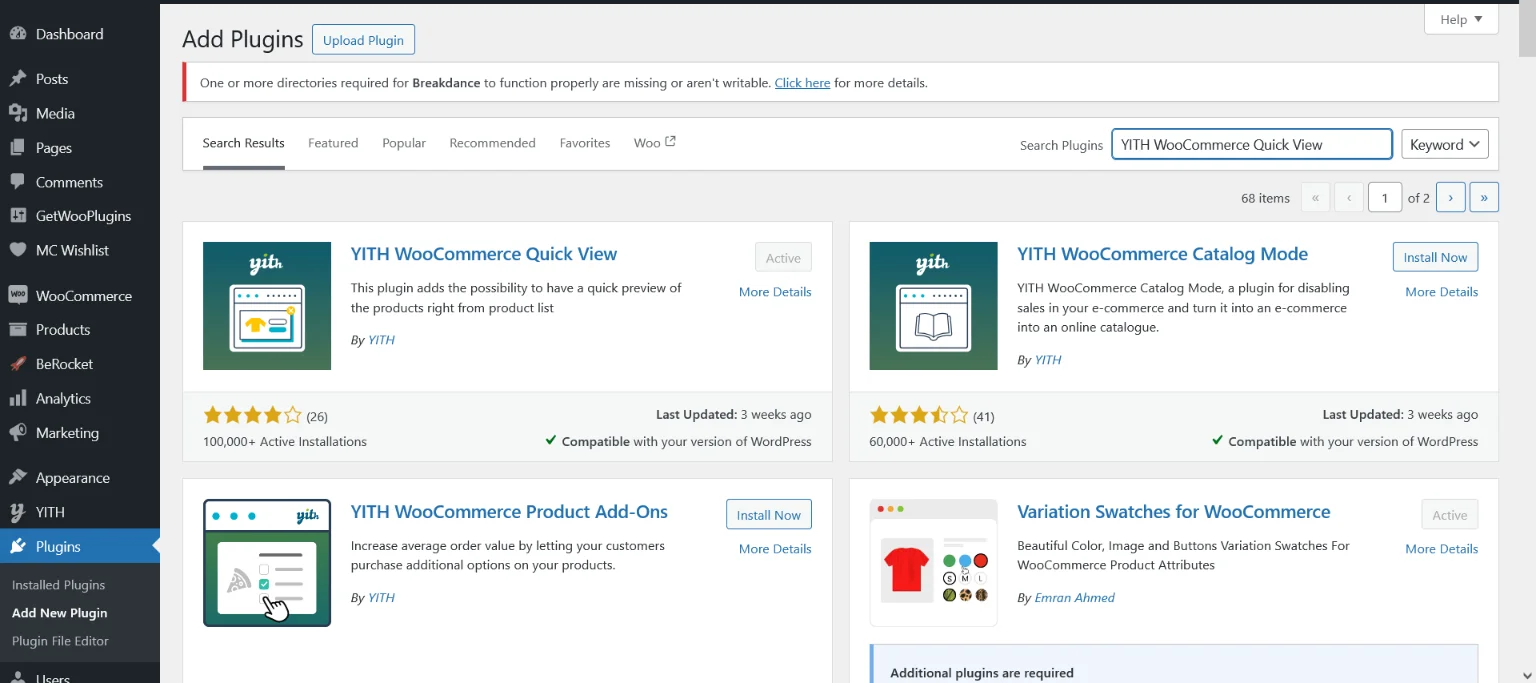Open author YITH link under Catalog Mode
Screen dimensions: 1536x683
(1048, 360)
